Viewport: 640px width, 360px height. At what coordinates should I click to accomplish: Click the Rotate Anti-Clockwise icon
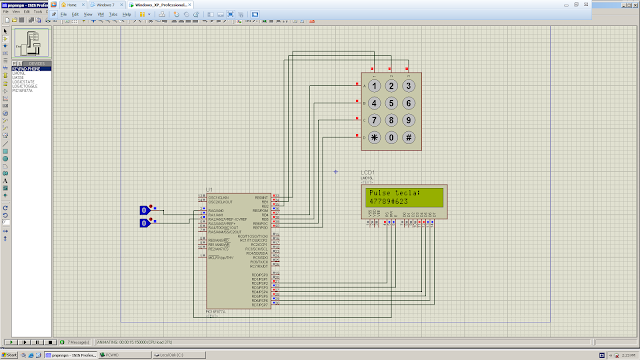click(5, 215)
